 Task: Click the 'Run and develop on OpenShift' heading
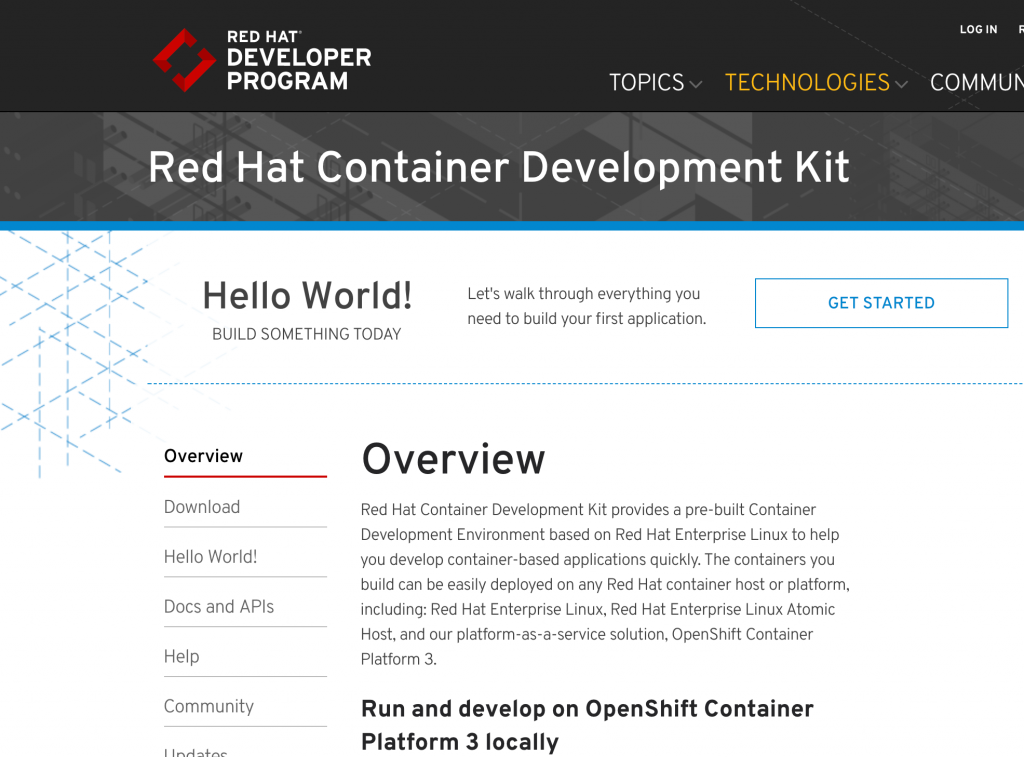587,725
